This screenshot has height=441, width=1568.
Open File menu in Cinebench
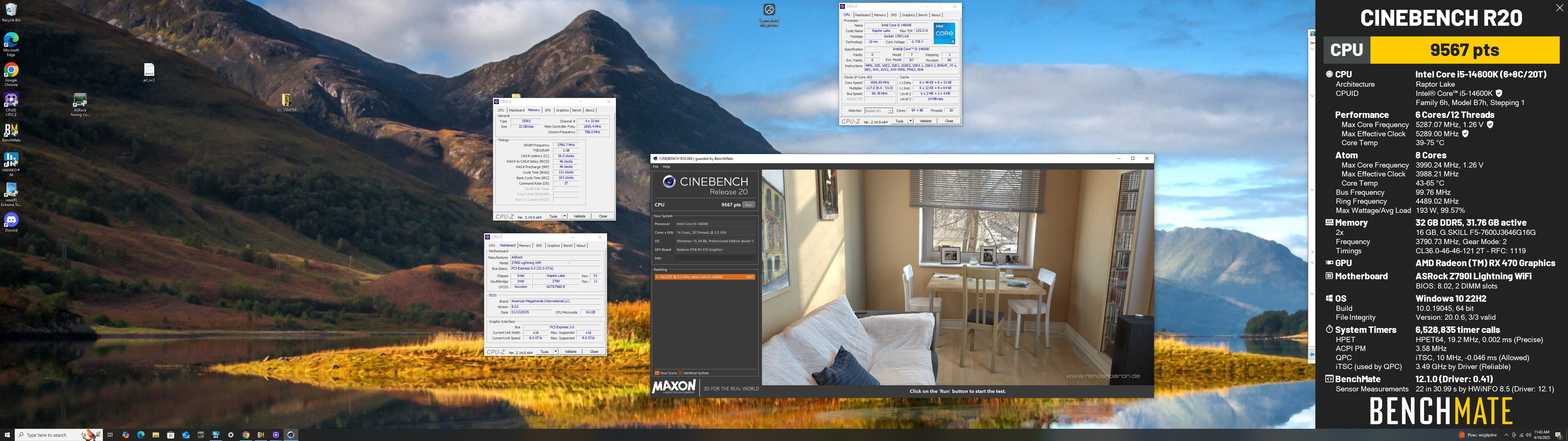[x=656, y=166]
